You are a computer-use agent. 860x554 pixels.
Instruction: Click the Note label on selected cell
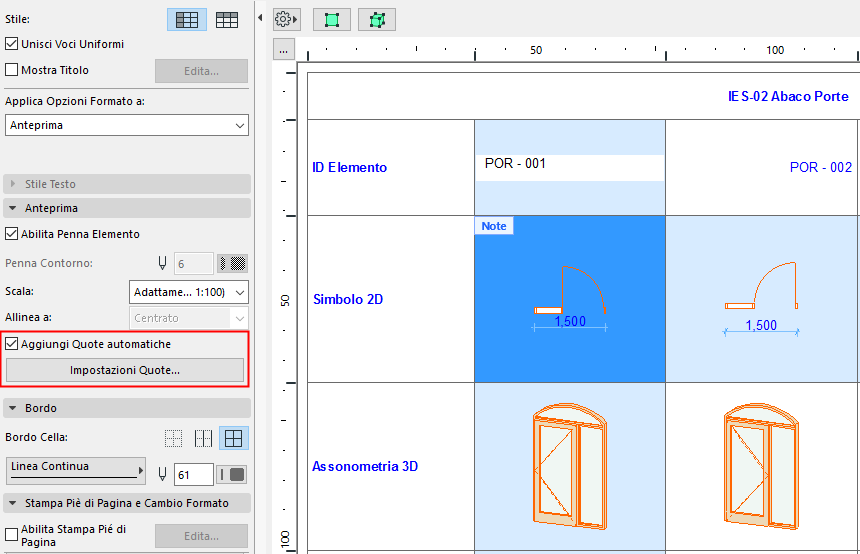494,226
